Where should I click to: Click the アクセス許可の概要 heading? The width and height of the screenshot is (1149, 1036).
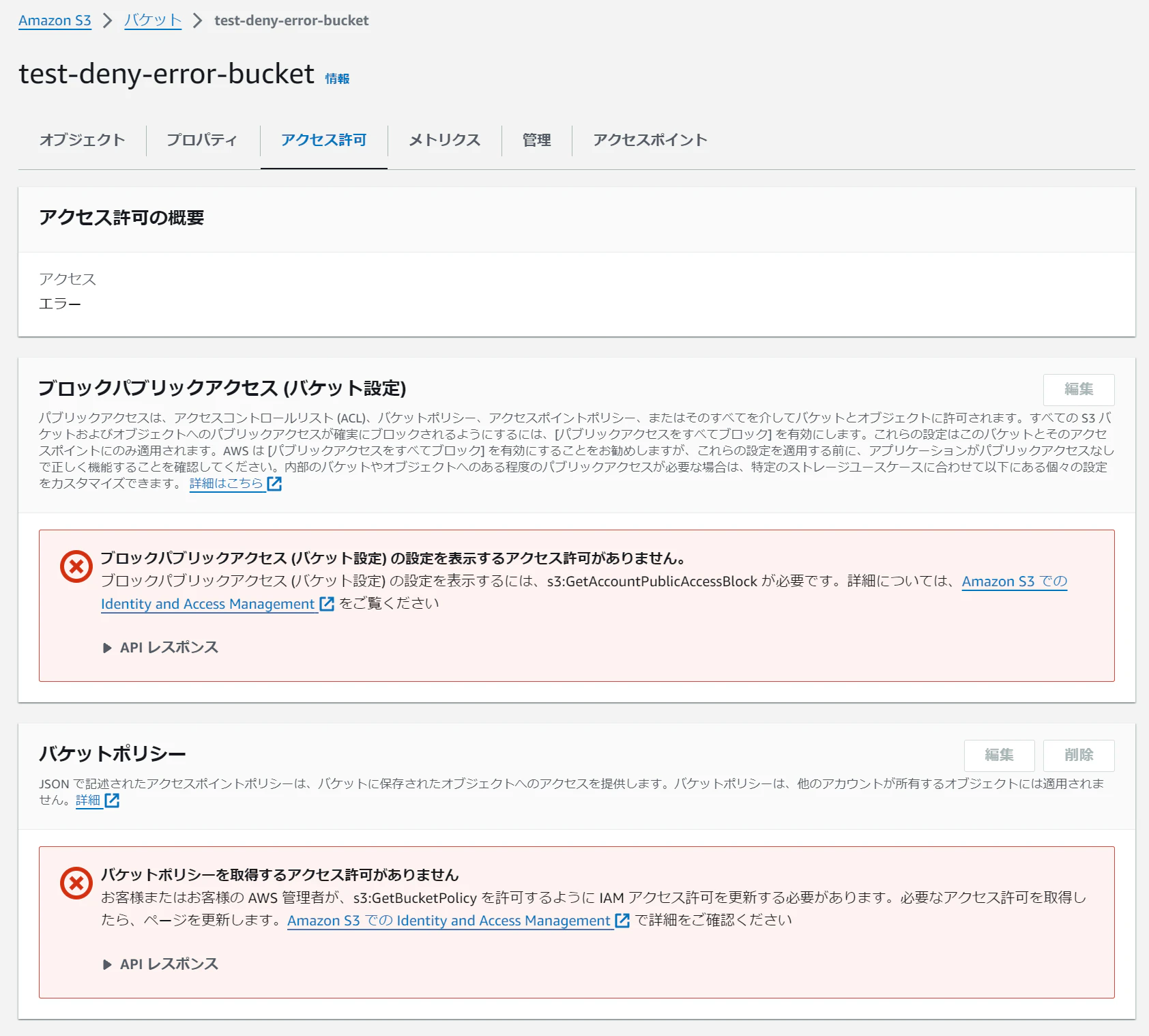121,218
